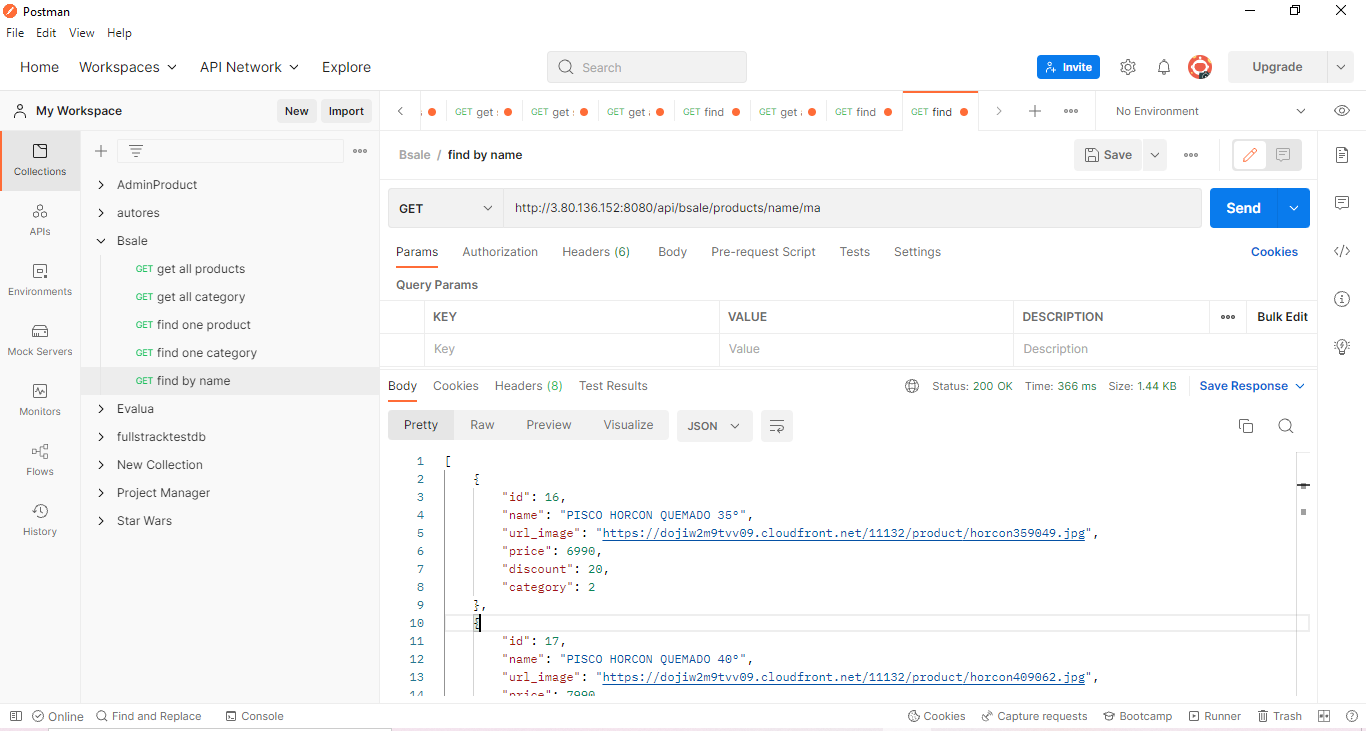Image resolution: width=1366 pixels, height=731 pixels.
Task: Open the Mock Servers panel
Action: 39,340
